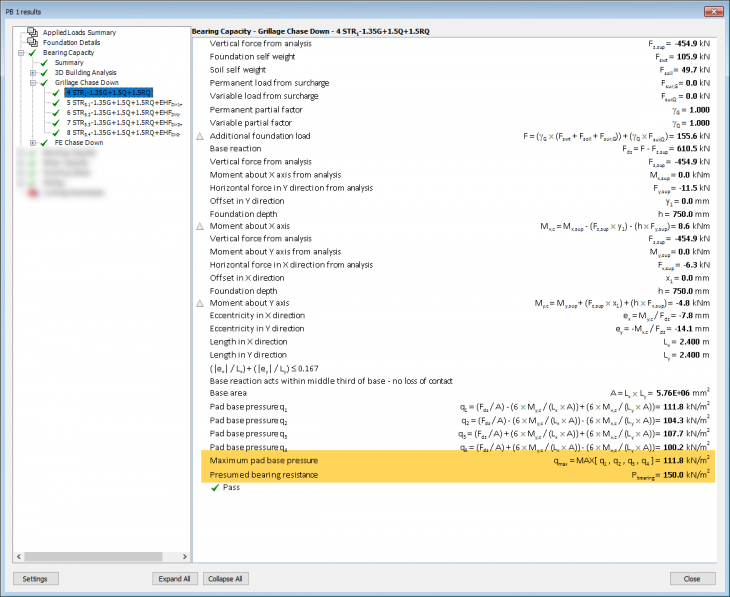Screen dimensions: 730x597
Task: Expand the 3D Building Analysis node
Action: click(x=33, y=73)
